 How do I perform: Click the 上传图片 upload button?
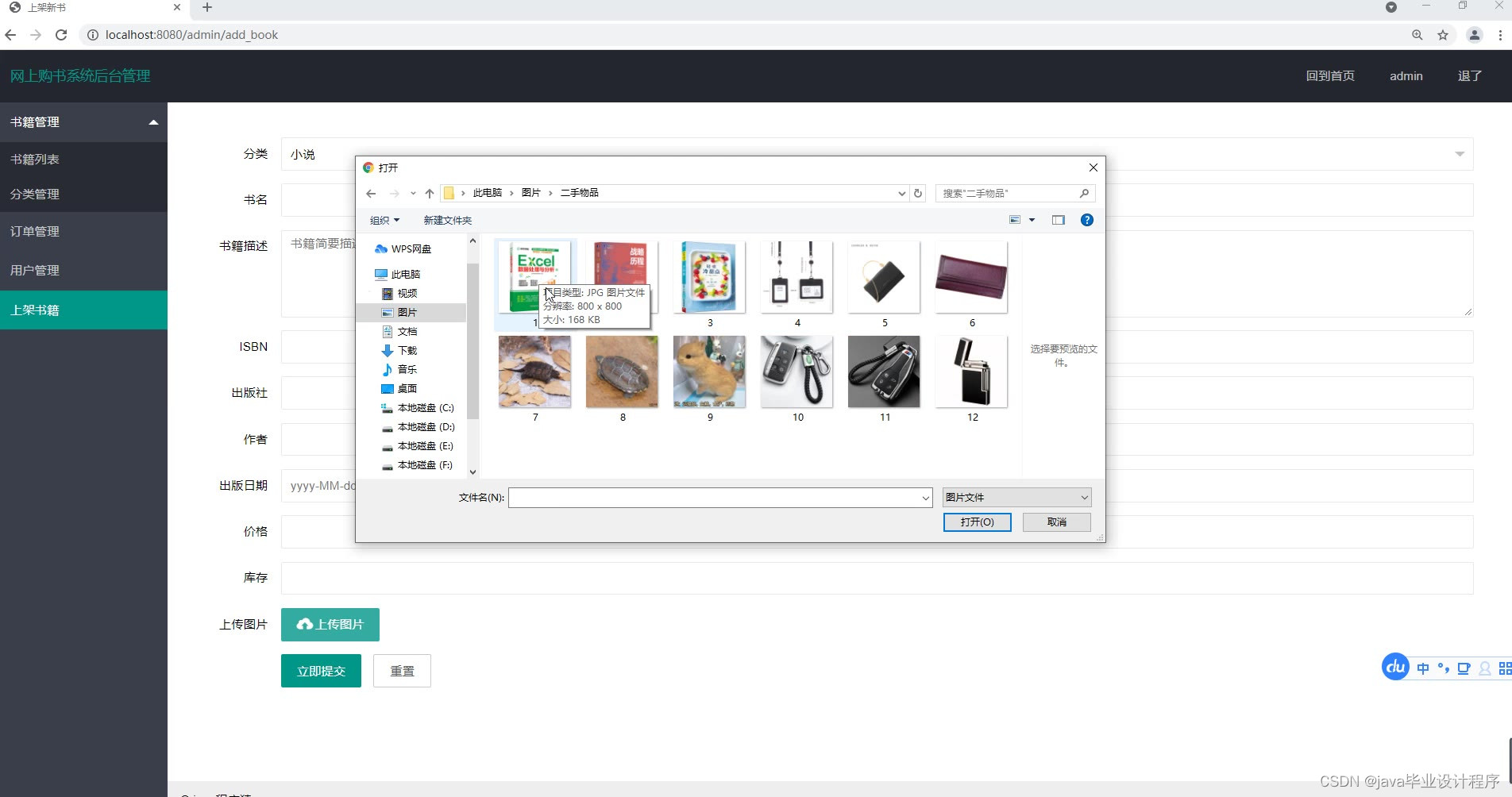(x=330, y=625)
